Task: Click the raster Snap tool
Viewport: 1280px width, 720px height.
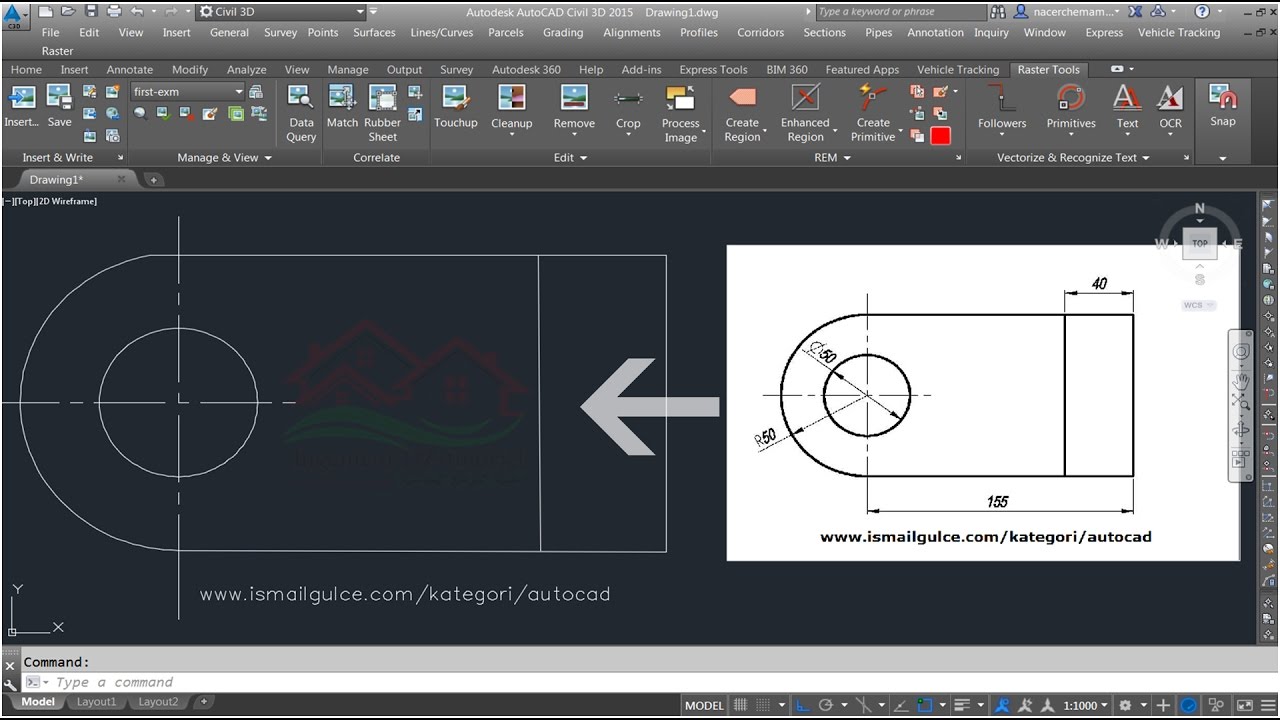Action: (x=1223, y=105)
